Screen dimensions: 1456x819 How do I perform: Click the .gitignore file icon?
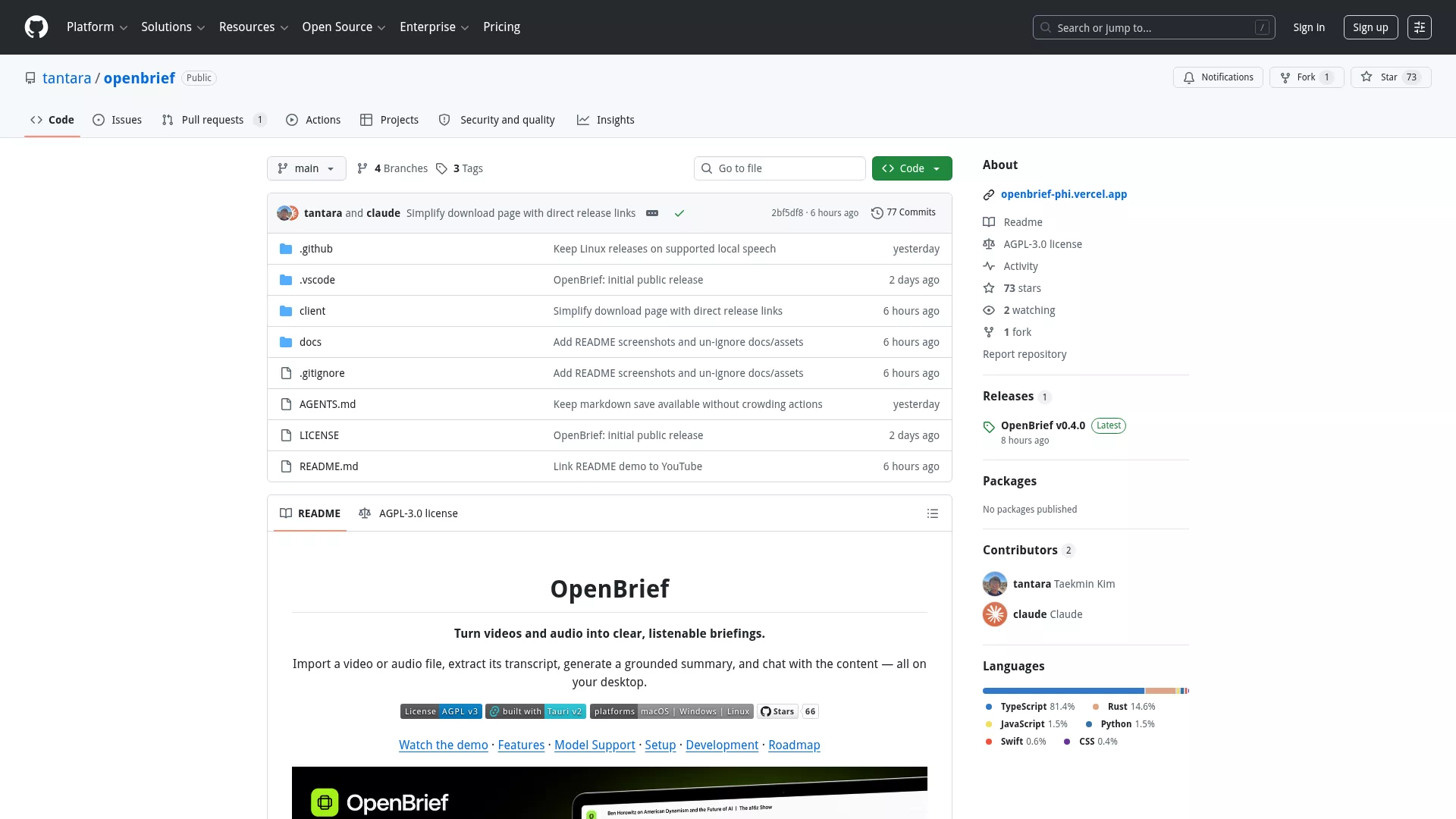tap(286, 373)
